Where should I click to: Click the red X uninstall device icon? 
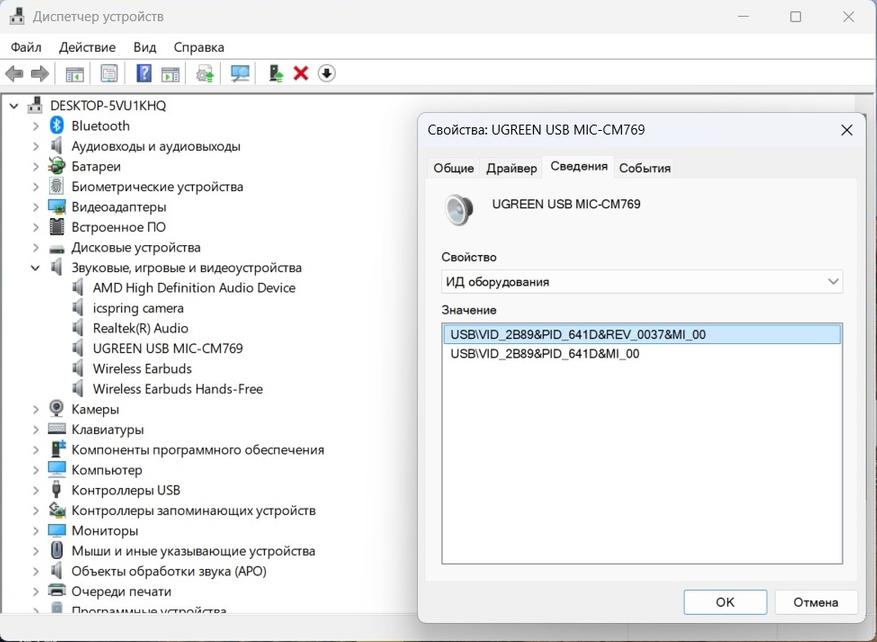pos(300,73)
